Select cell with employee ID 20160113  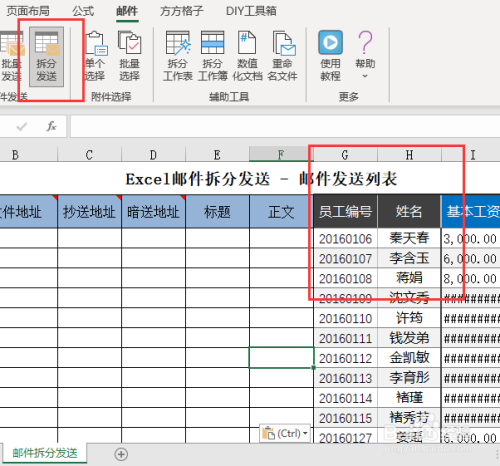point(345,378)
